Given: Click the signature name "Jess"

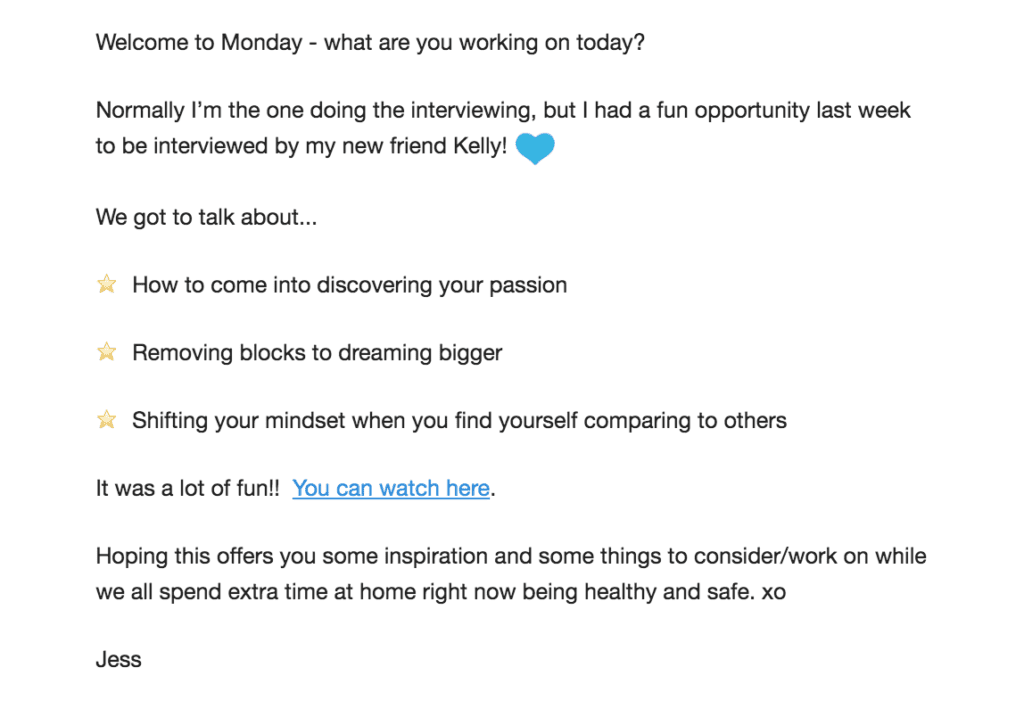Looking at the screenshot, I should pyautogui.click(x=118, y=660).
